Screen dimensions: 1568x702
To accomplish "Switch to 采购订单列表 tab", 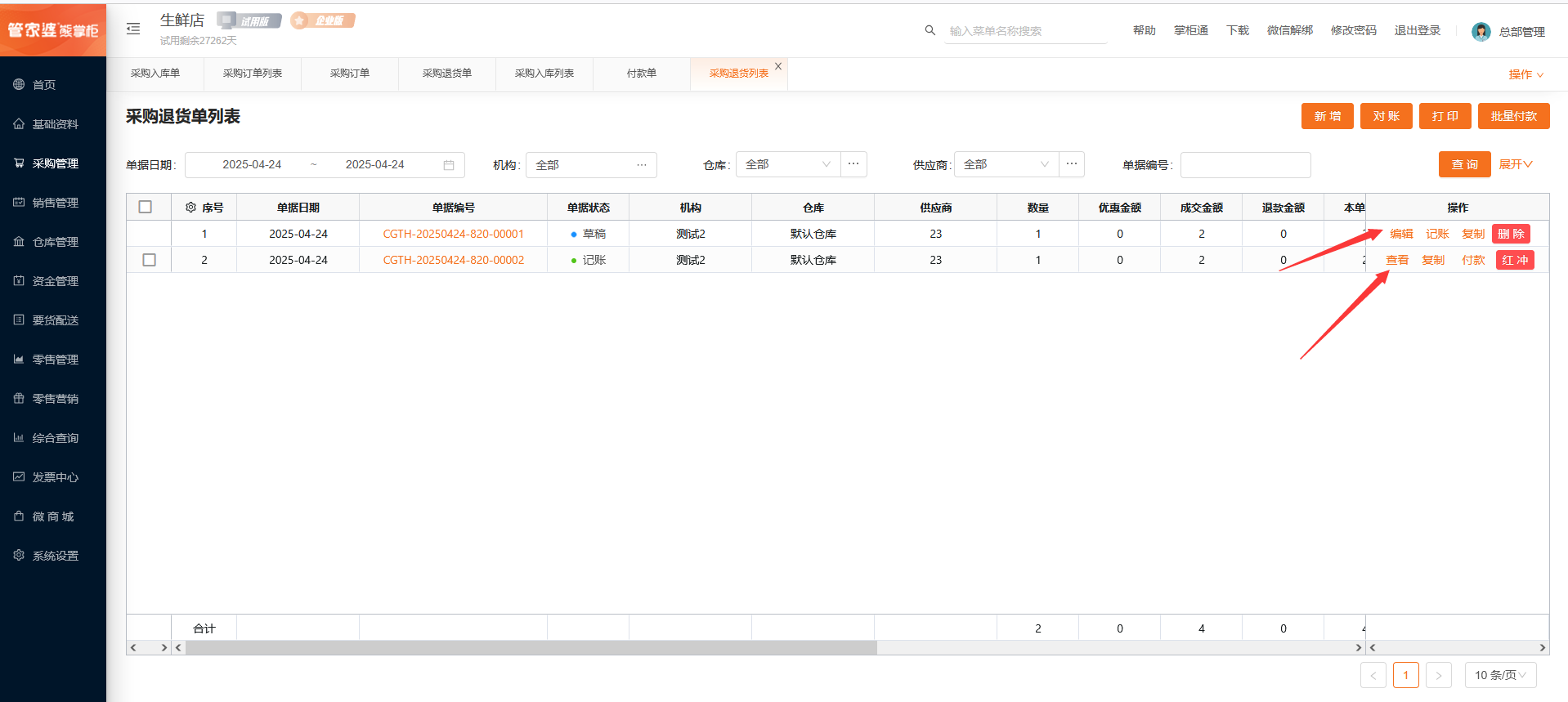I will (x=253, y=74).
